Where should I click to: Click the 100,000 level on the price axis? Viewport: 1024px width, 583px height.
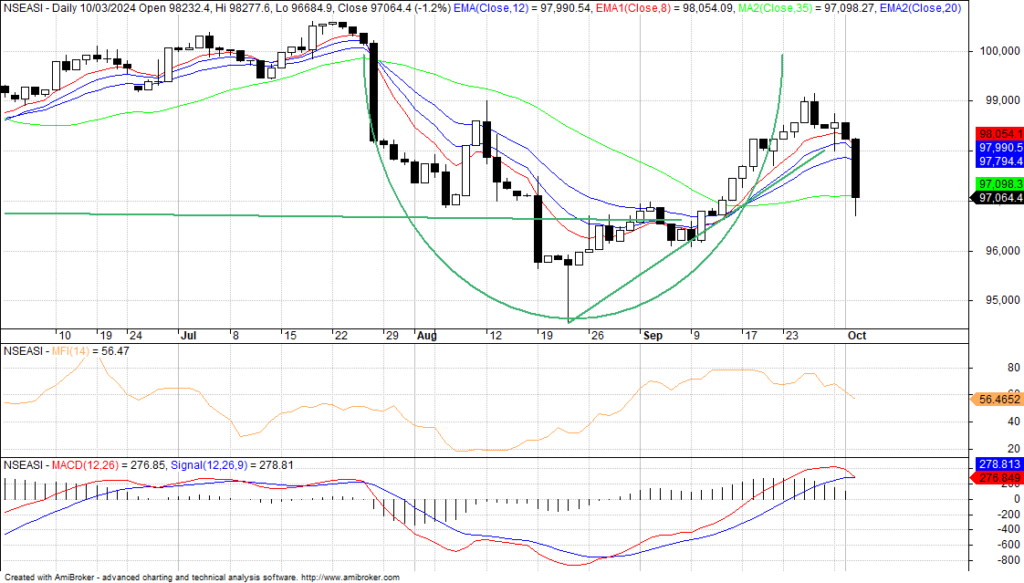997,50
